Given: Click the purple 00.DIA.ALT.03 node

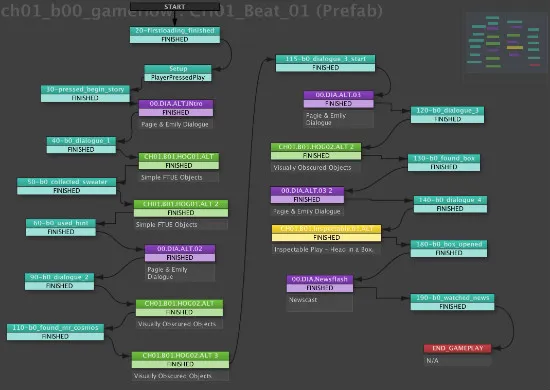Looking at the screenshot, I should [338, 99].
